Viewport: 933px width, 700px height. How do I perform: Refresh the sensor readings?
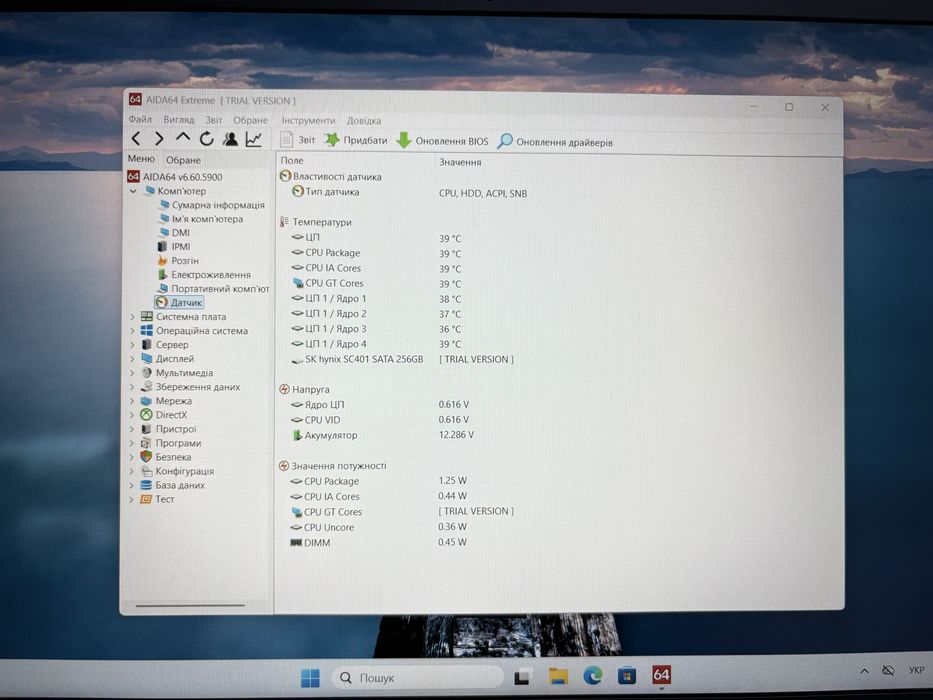[206, 139]
